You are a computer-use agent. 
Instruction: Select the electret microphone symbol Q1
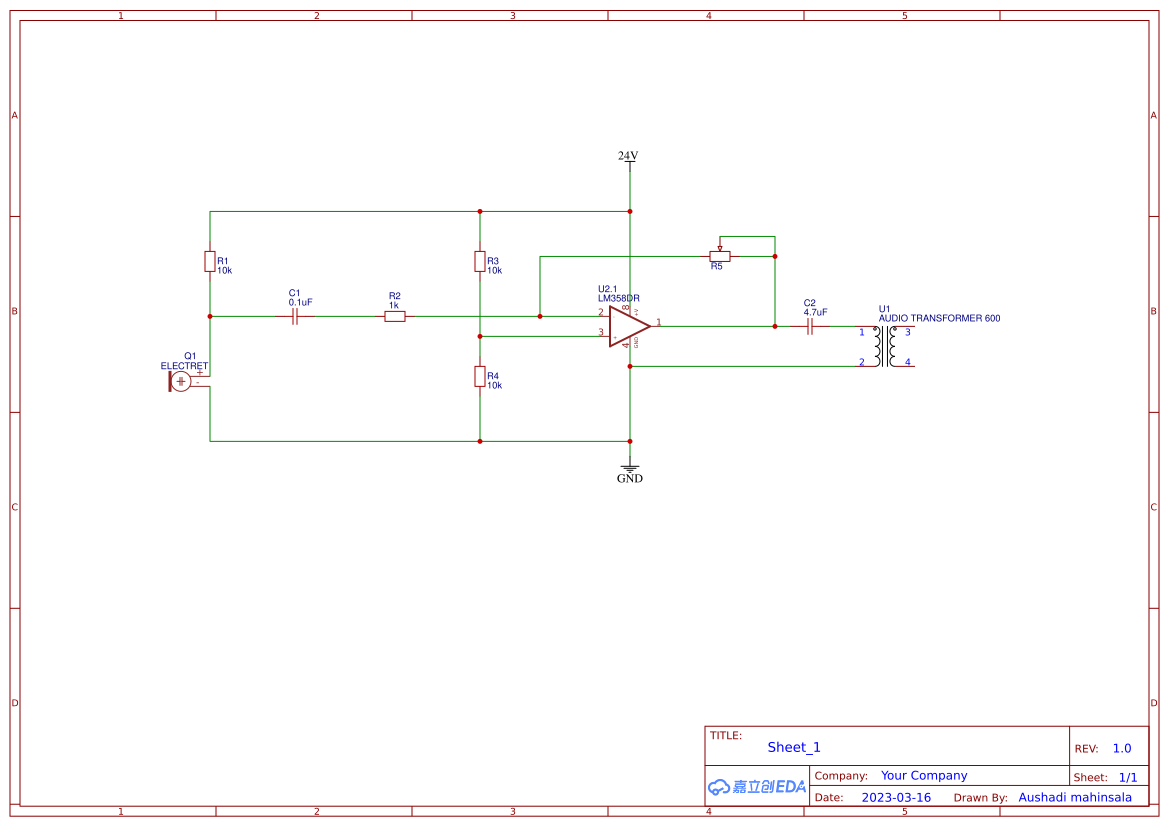[181, 381]
